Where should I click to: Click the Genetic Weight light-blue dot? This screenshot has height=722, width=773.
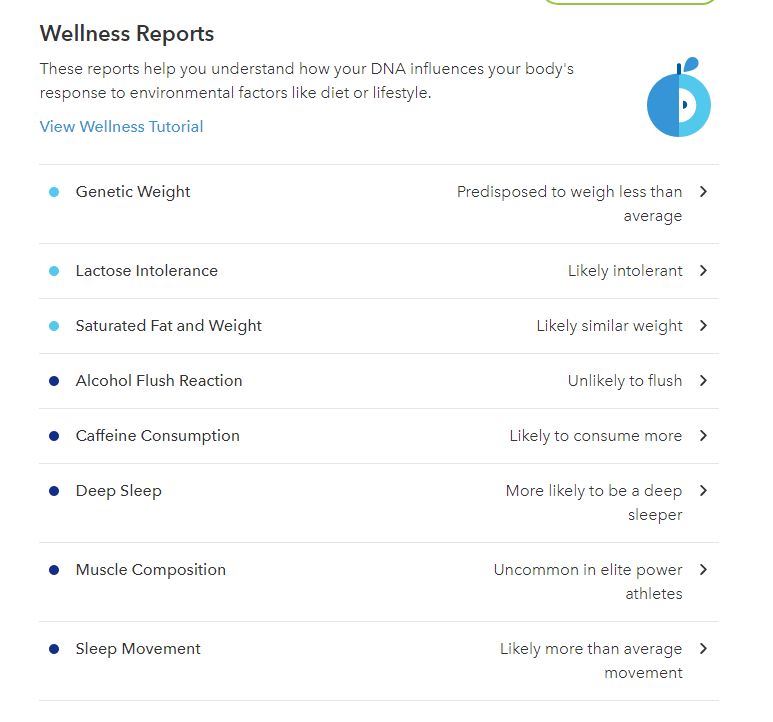click(x=54, y=192)
